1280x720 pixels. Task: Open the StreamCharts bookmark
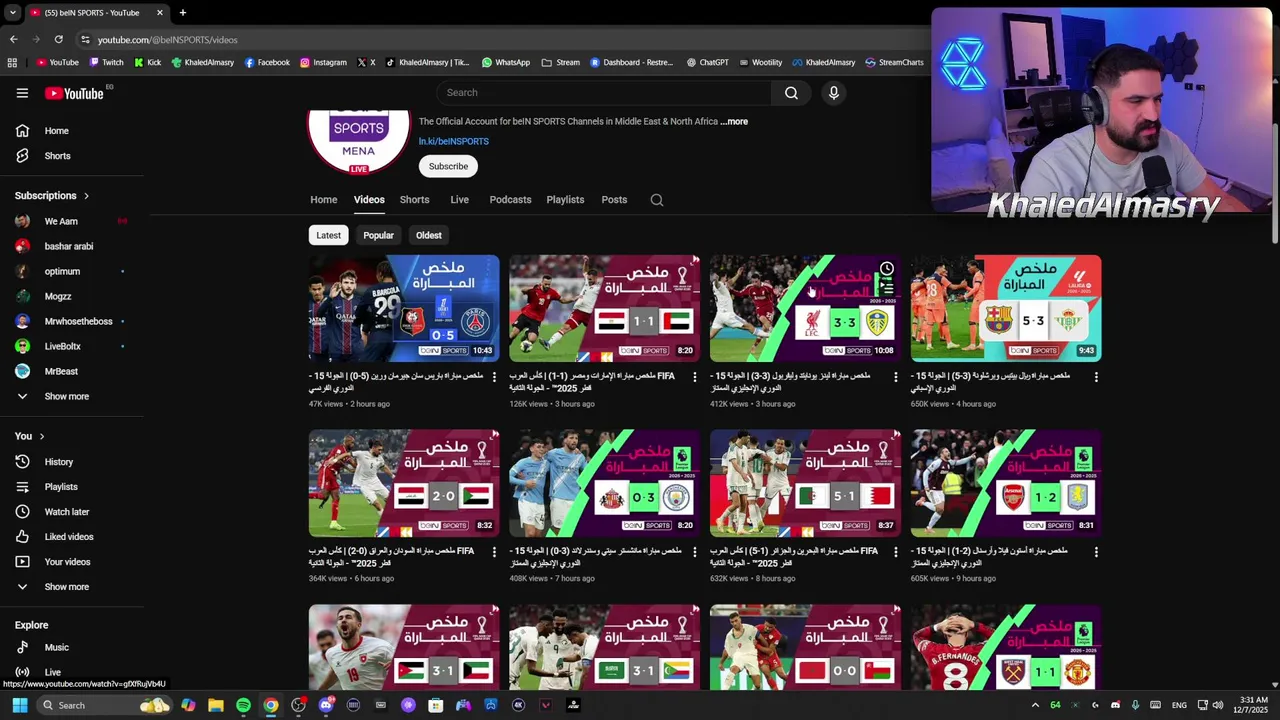[894, 62]
